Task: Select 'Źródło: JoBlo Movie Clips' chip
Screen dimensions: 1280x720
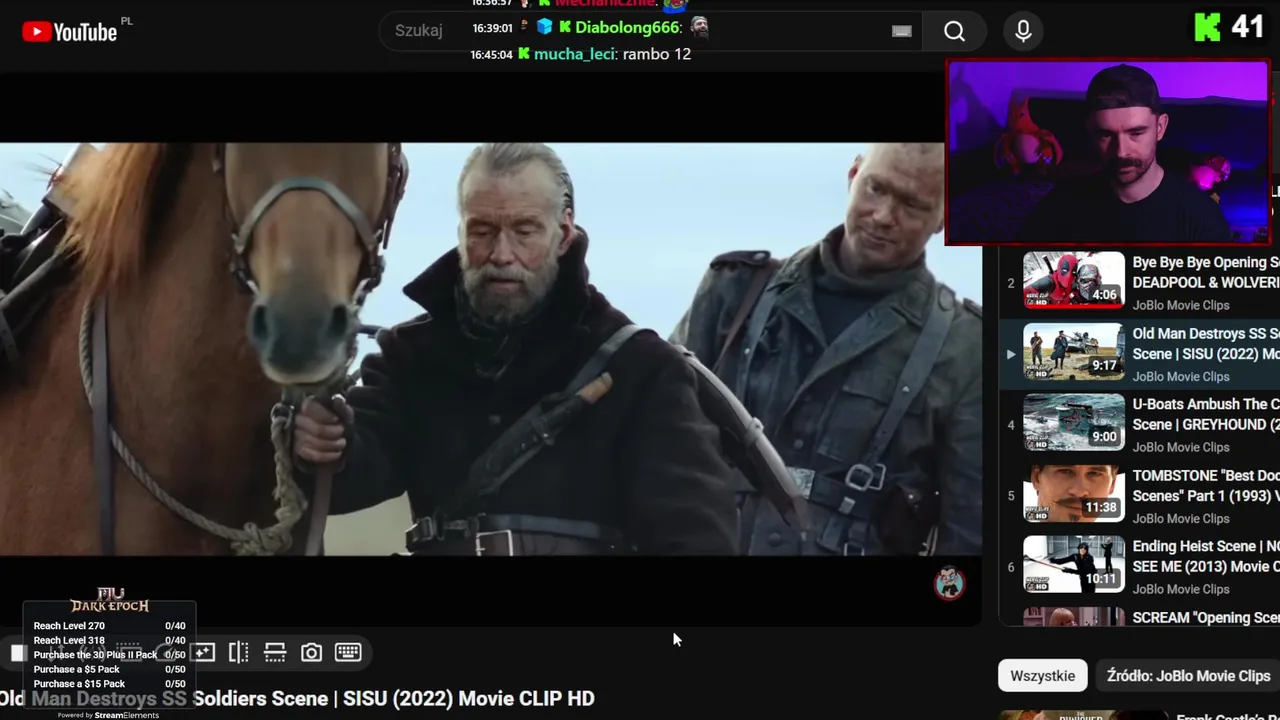Action: click(x=1188, y=676)
